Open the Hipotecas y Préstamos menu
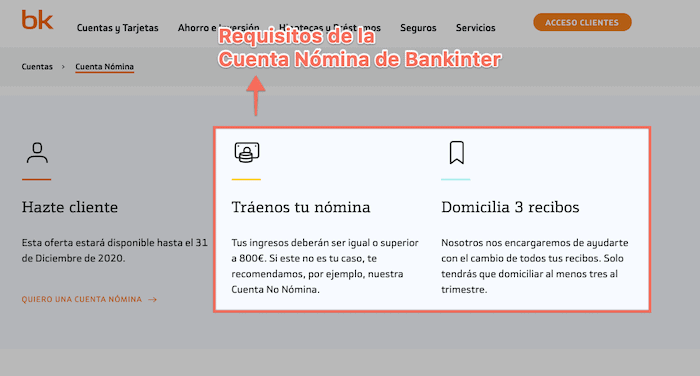700x376 pixels. click(x=330, y=28)
